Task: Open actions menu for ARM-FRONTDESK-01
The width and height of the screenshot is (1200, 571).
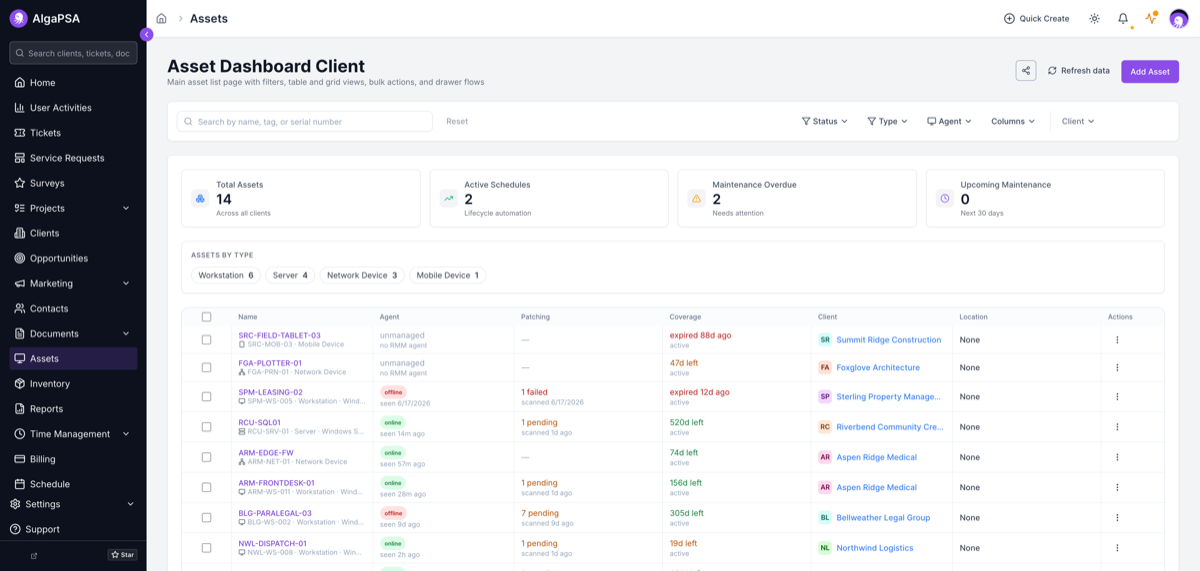Action: coord(1117,487)
